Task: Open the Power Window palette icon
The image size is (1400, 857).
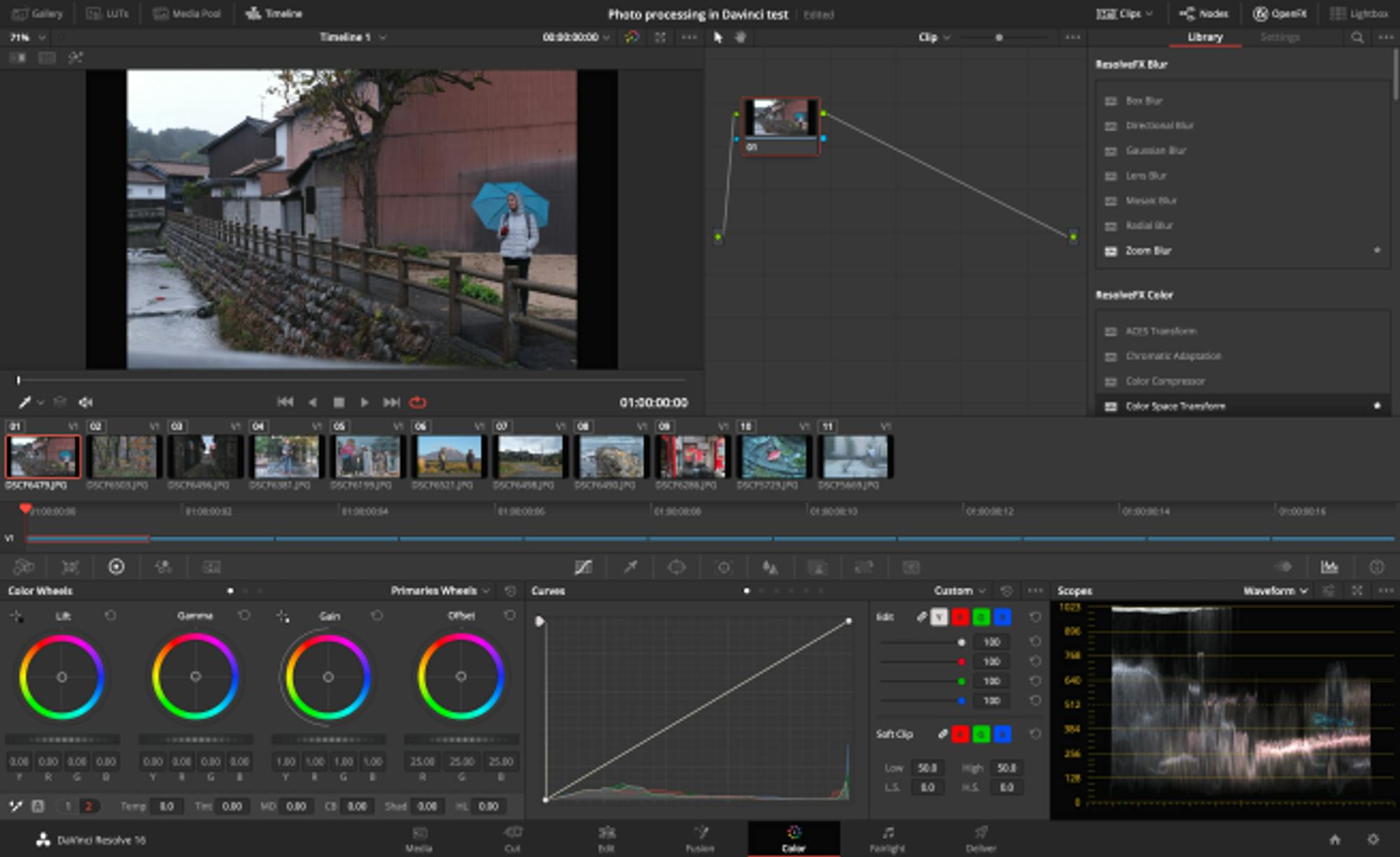Action: pos(676,567)
